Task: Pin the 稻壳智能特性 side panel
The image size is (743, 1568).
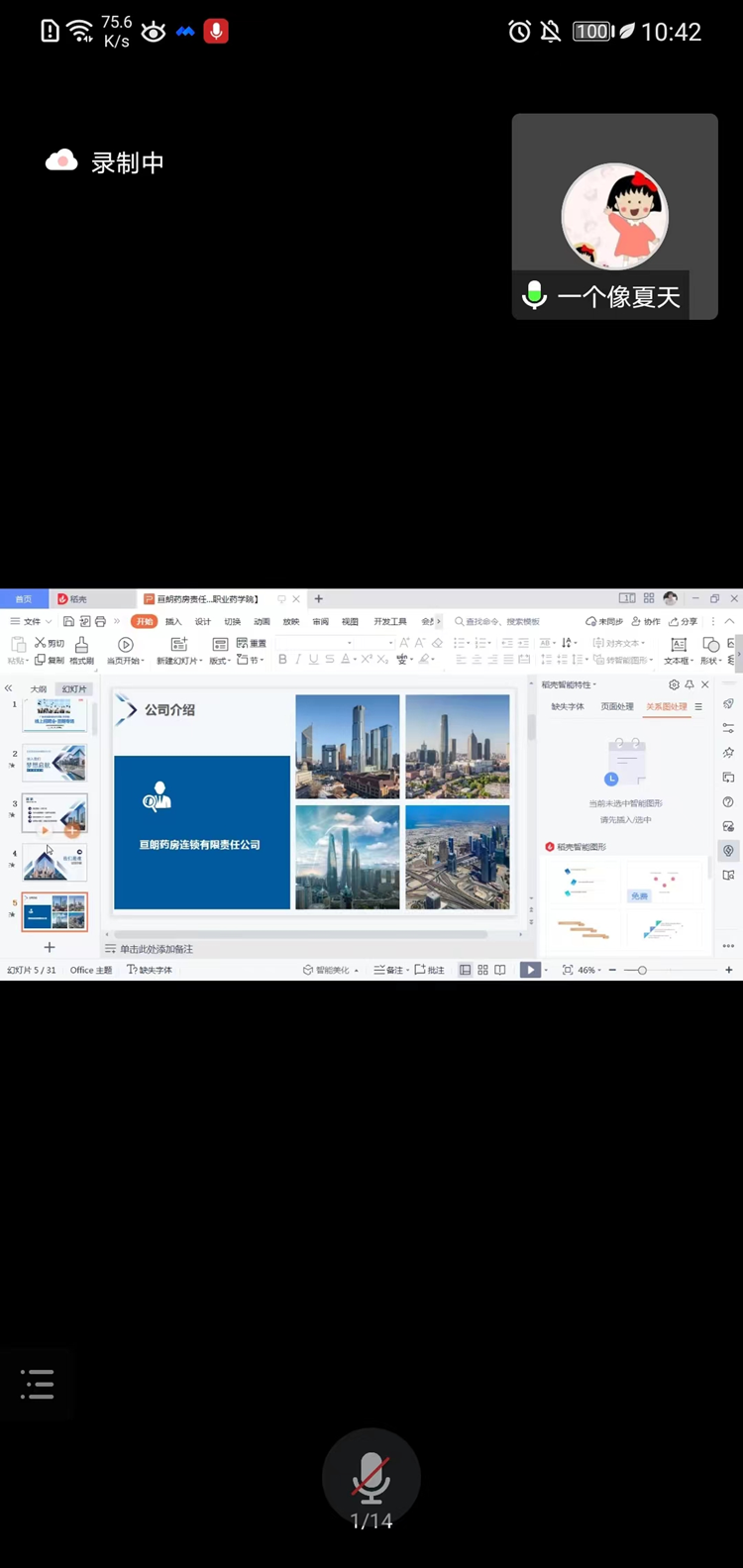Action: point(690,684)
